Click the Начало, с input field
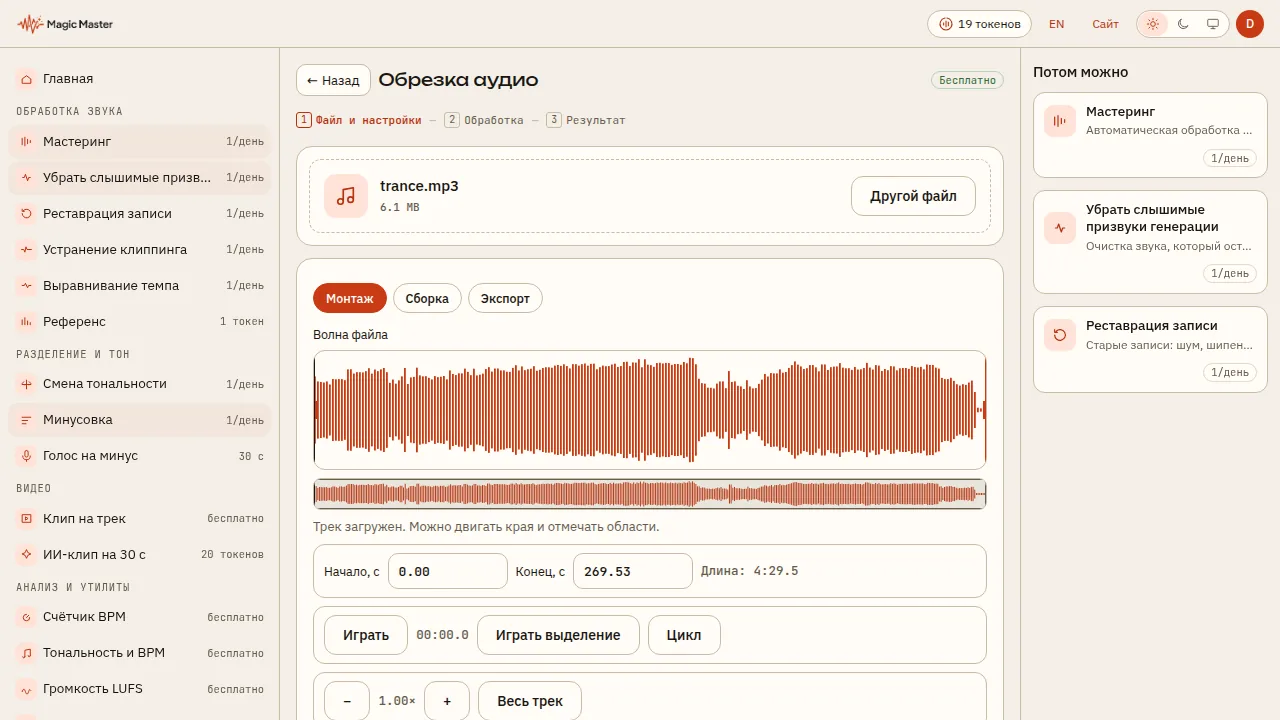 point(448,571)
